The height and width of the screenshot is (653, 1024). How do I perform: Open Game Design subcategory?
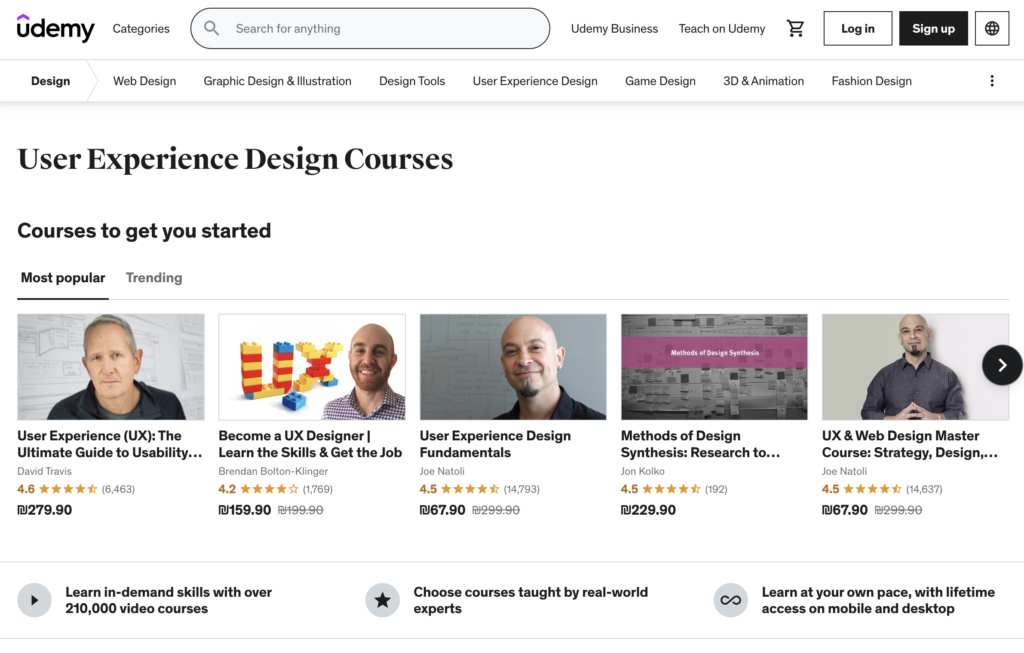click(660, 81)
